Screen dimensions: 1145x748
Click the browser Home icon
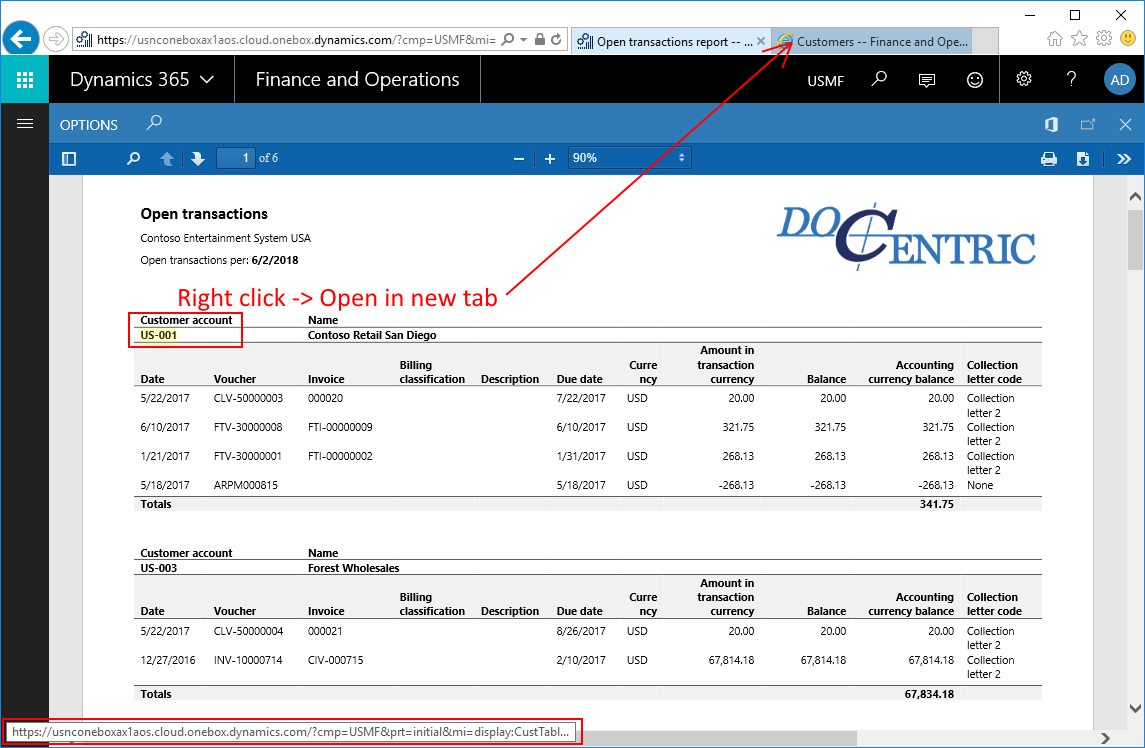[1054, 39]
